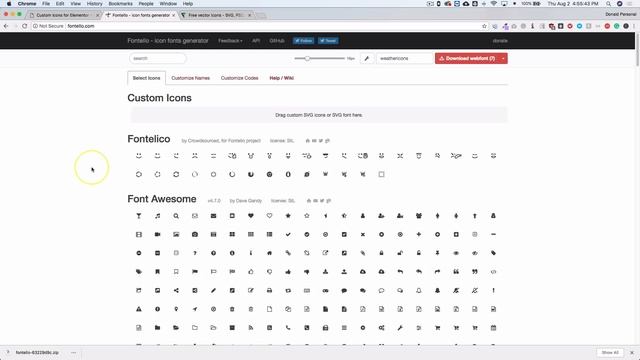Bookmark this page with the star icon
The height and width of the screenshot is (360, 640).
coord(484,26)
